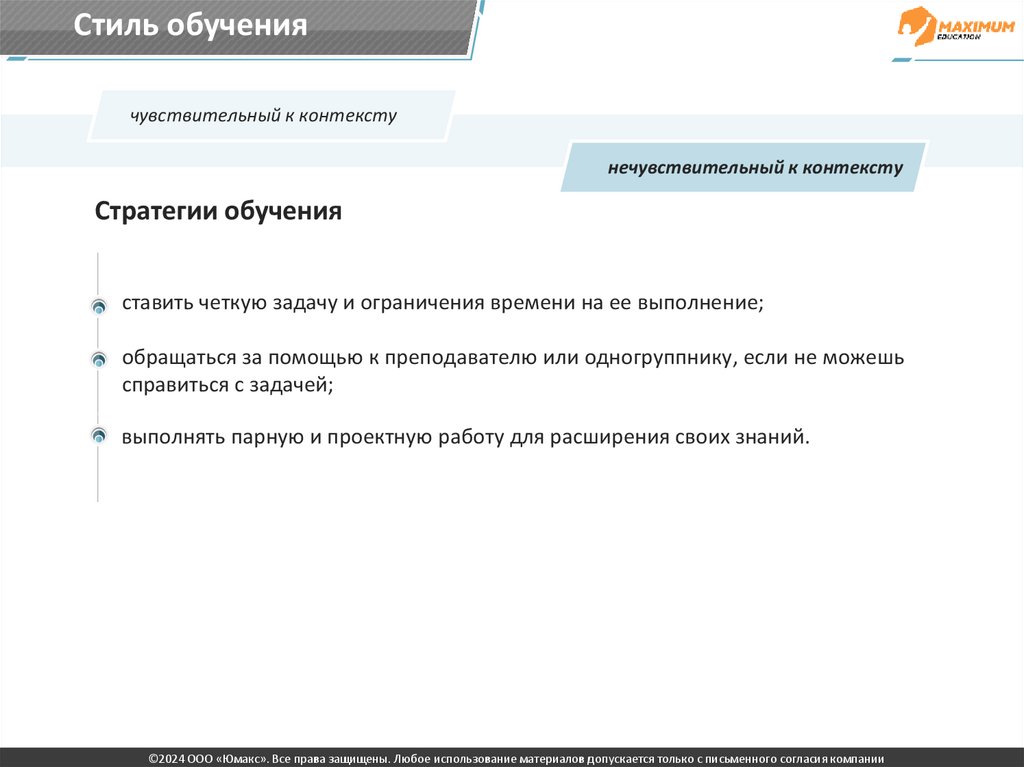Click the text 'выполнять парную и проектную работу'
The image size is (1024, 767).
tap(313, 436)
